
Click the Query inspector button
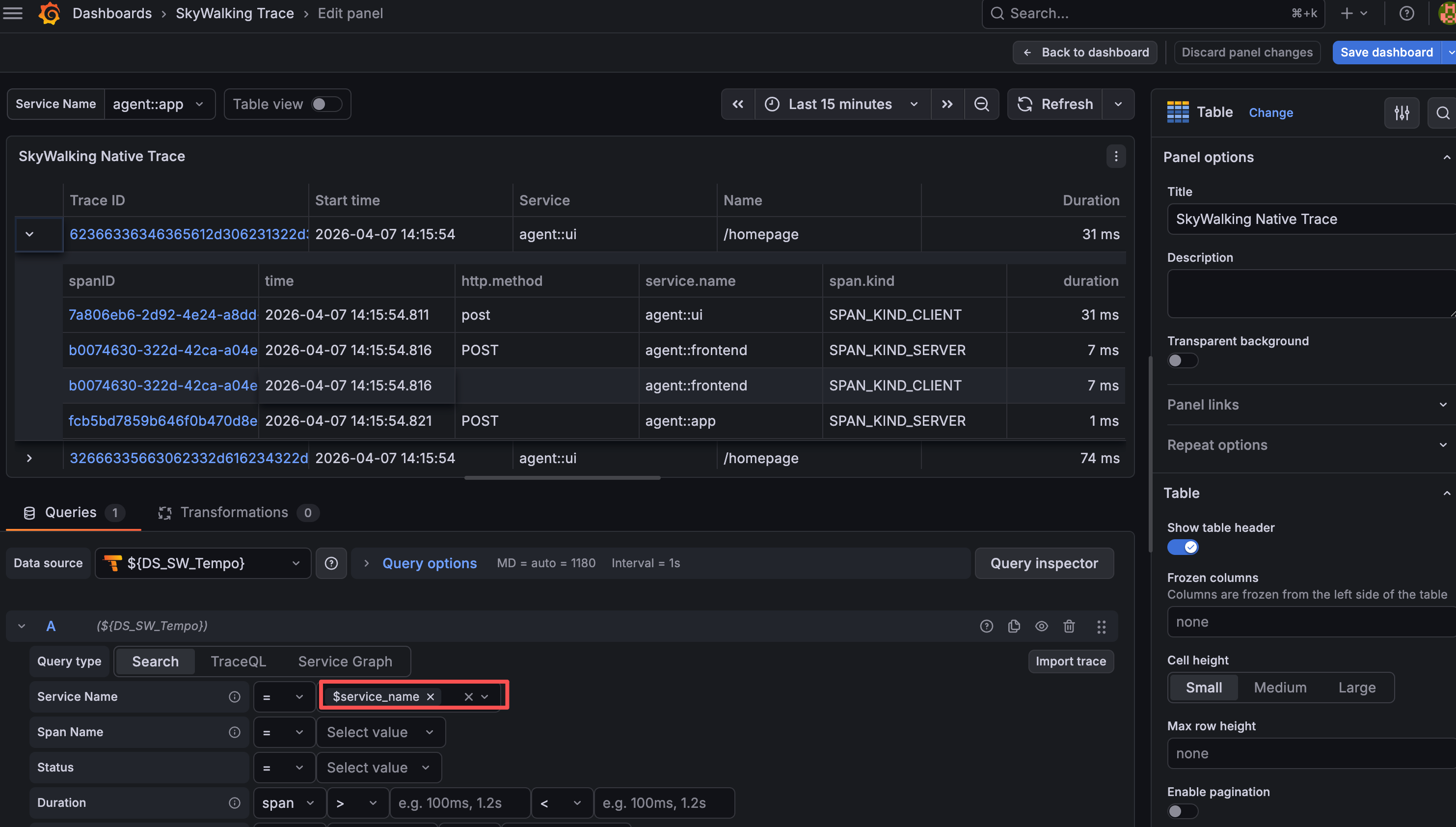[x=1044, y=563]
